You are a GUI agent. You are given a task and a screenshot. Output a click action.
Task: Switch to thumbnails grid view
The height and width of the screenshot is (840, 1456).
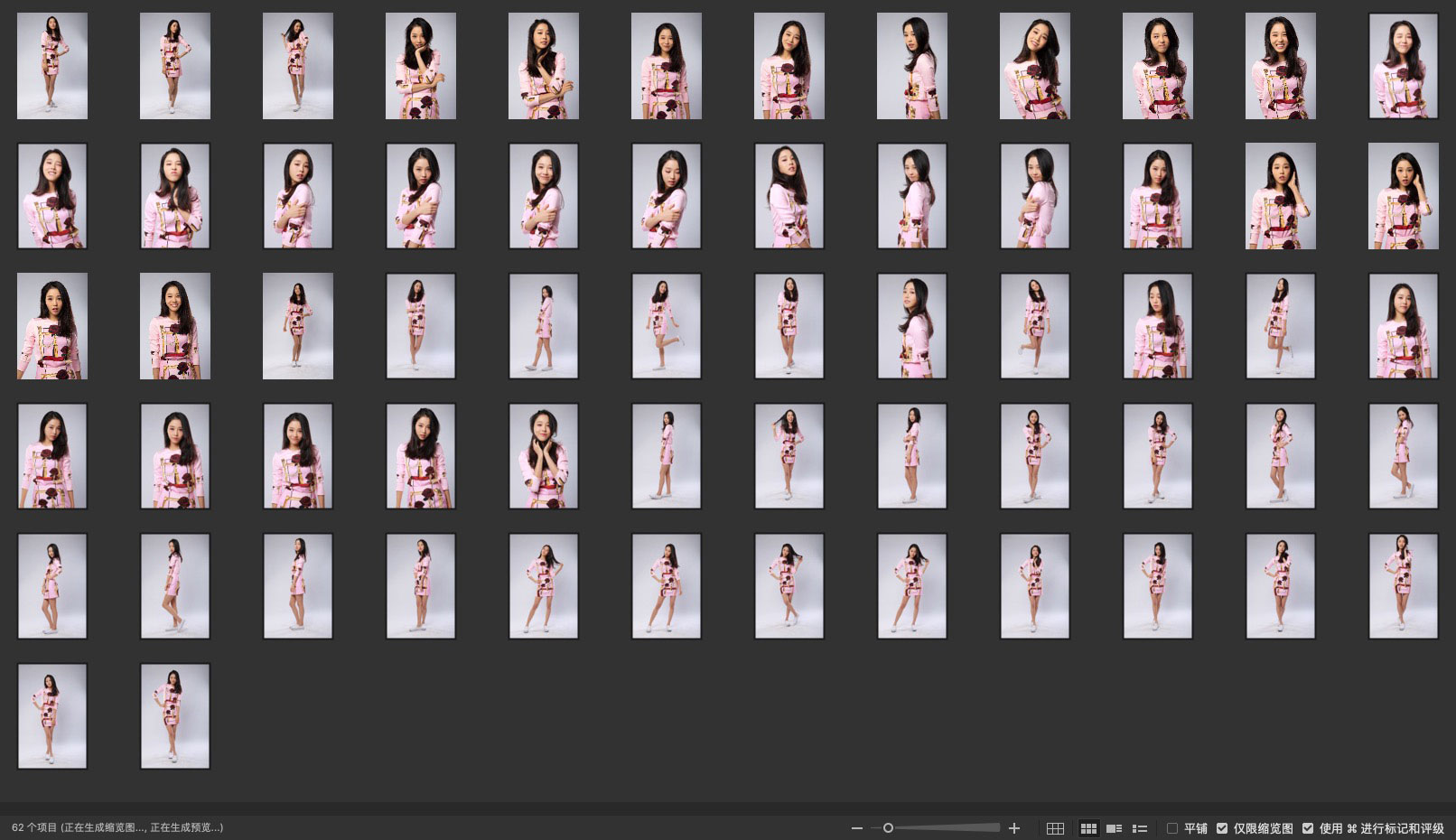(1088, 828)
